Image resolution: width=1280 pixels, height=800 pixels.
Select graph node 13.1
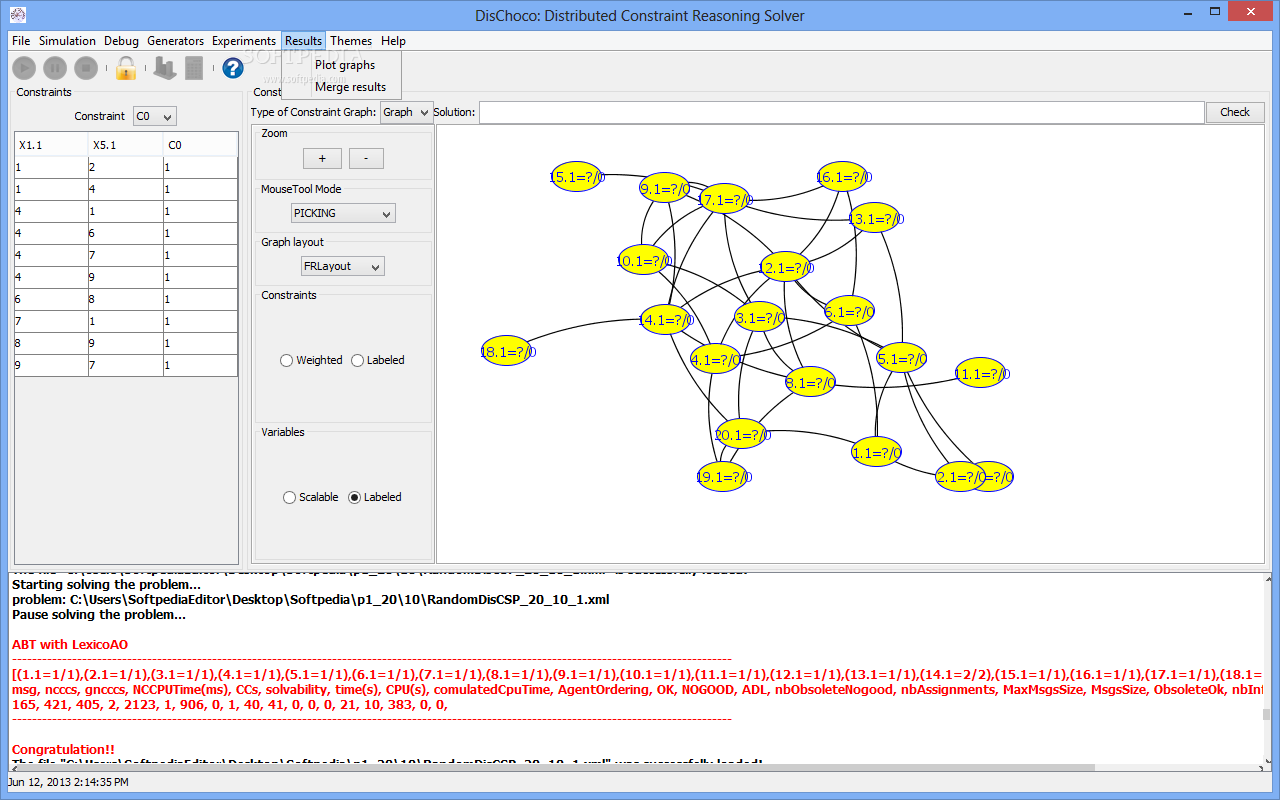click(x=874, y=217)
